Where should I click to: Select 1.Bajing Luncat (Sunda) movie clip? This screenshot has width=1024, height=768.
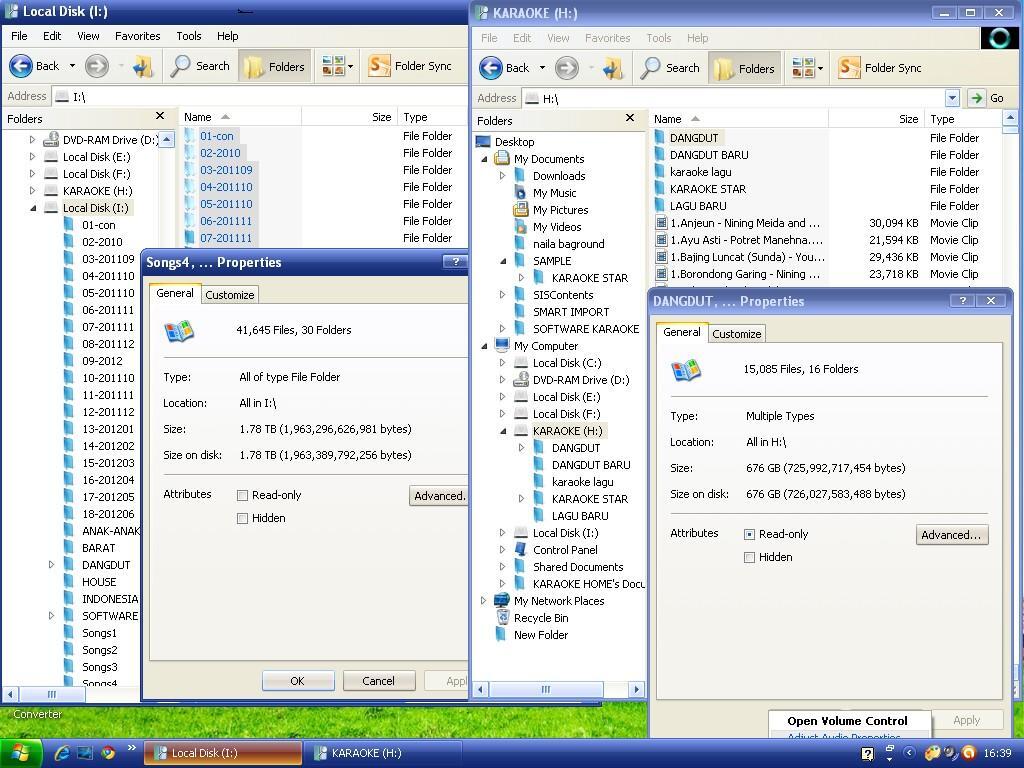point(747,257)
